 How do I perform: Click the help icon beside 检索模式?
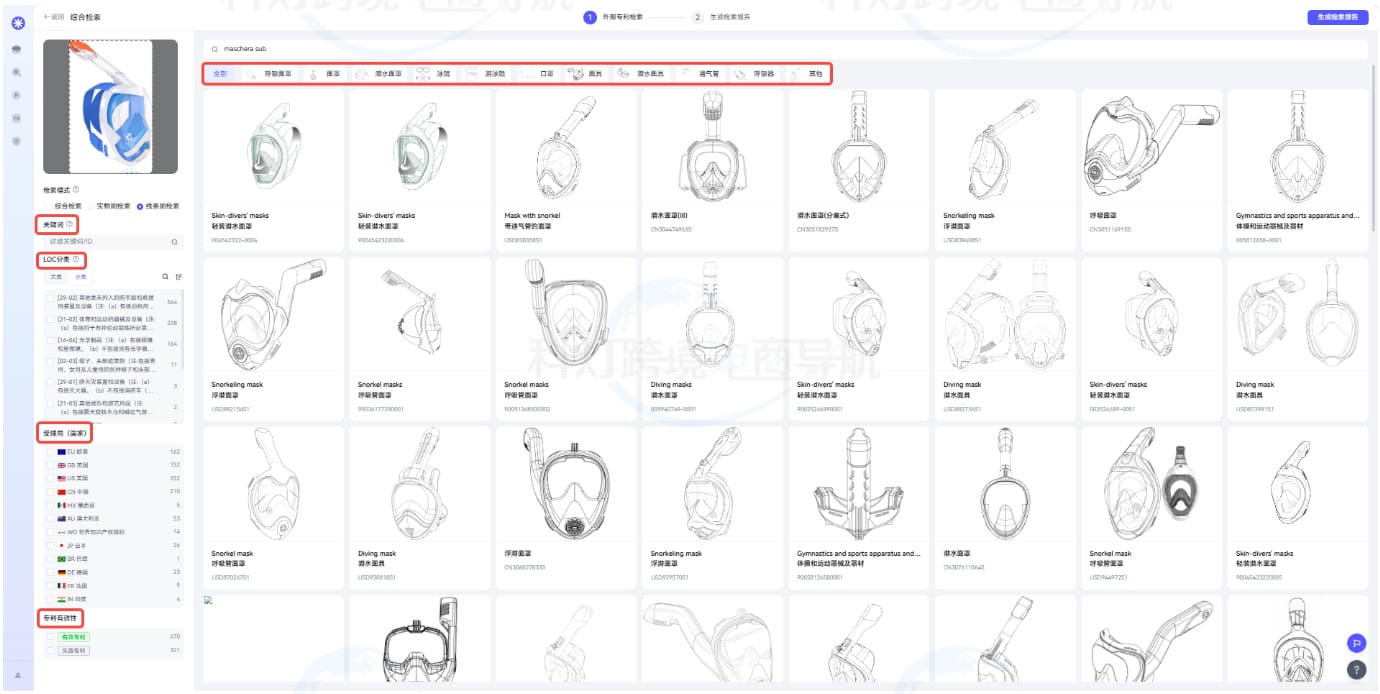[76, 189]
